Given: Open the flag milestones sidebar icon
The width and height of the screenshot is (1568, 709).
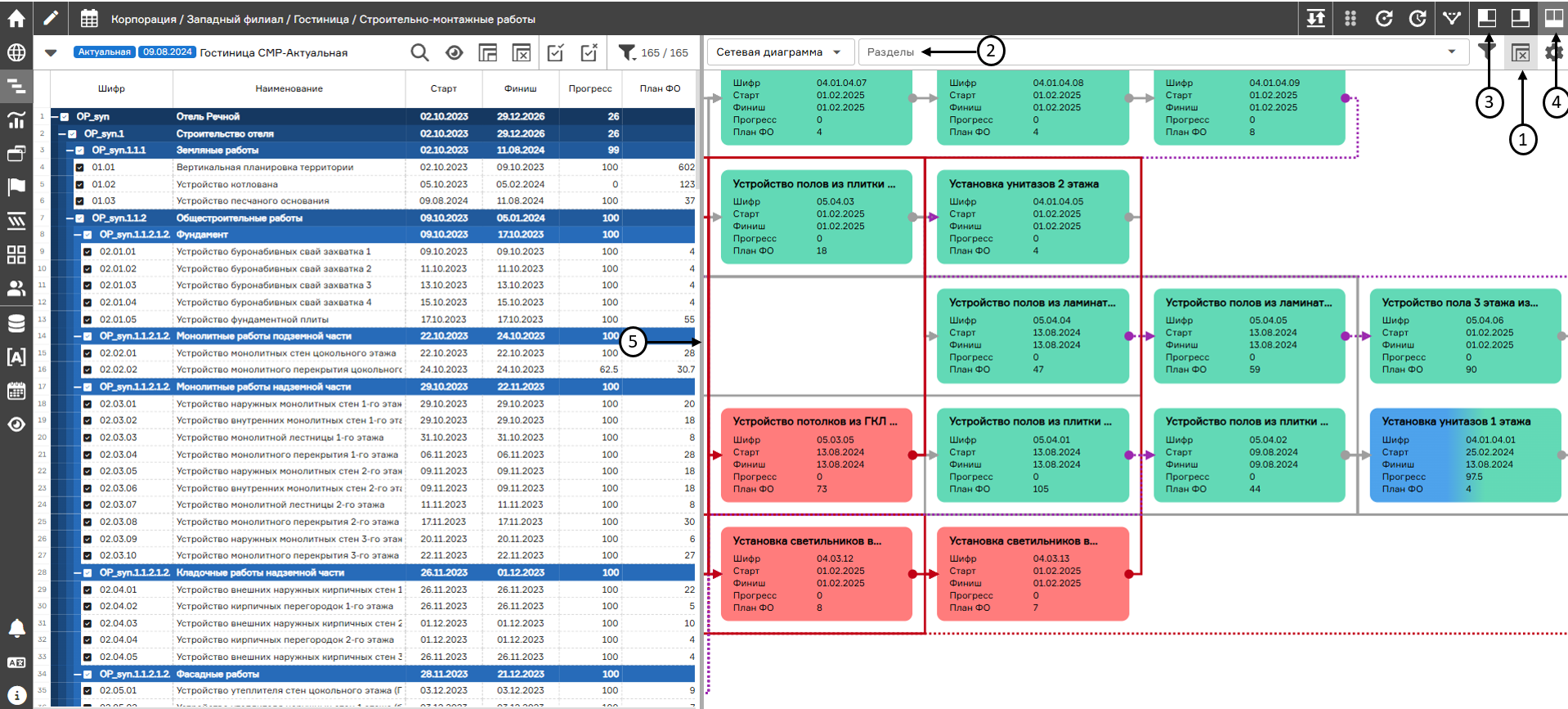Looking at the screenshot, I should pos(16,187).
